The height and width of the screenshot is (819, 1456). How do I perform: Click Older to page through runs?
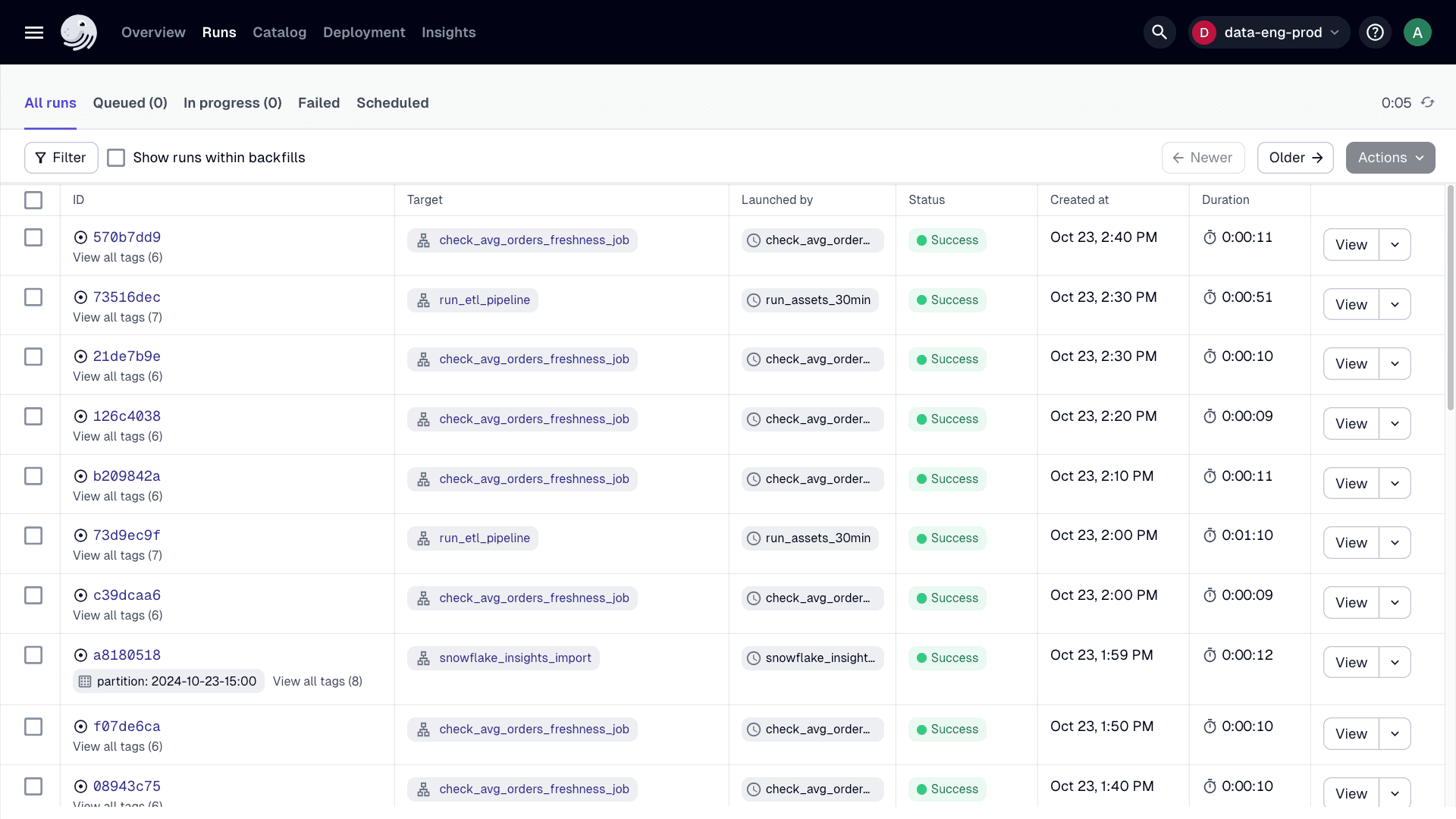[1295, 157]
